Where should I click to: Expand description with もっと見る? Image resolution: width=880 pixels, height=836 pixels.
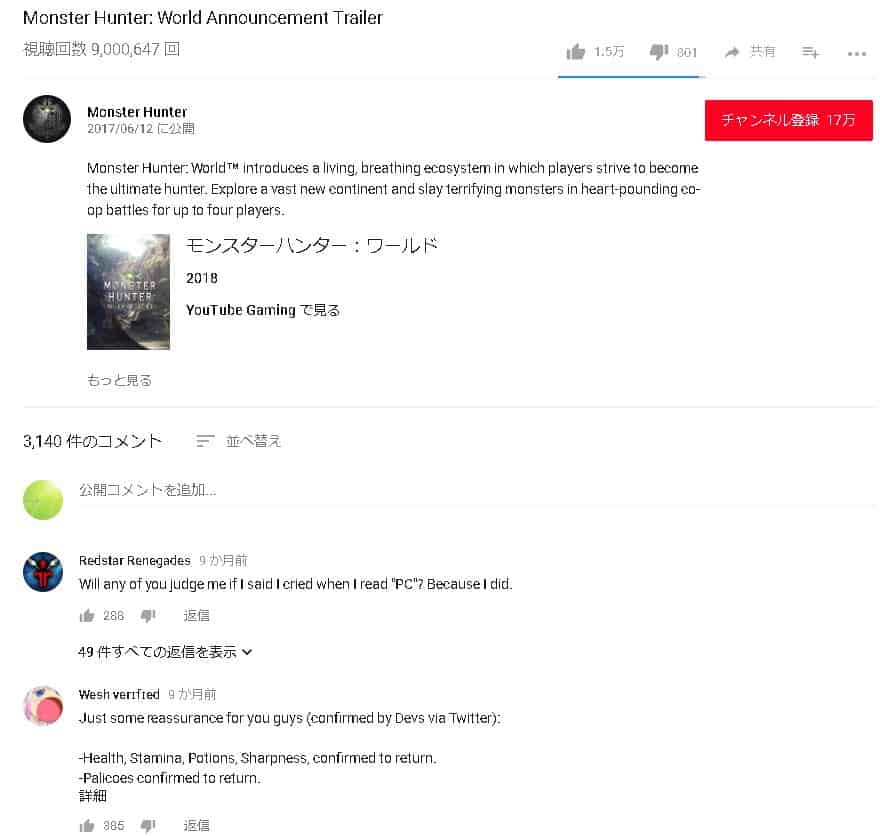(119, 380)
